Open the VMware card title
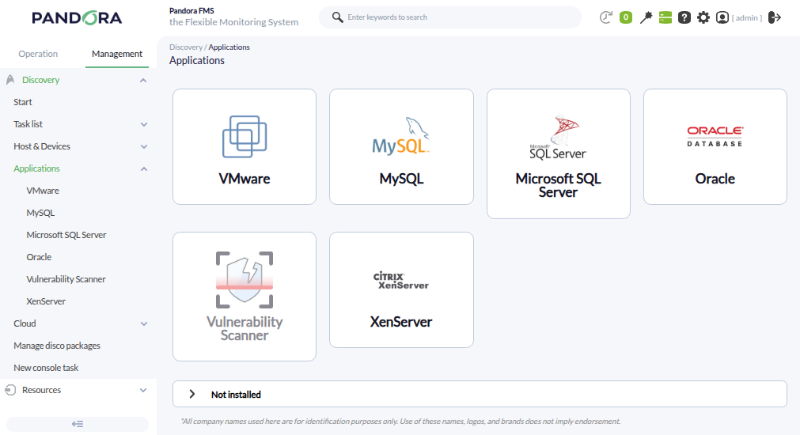 pos(244,178)
